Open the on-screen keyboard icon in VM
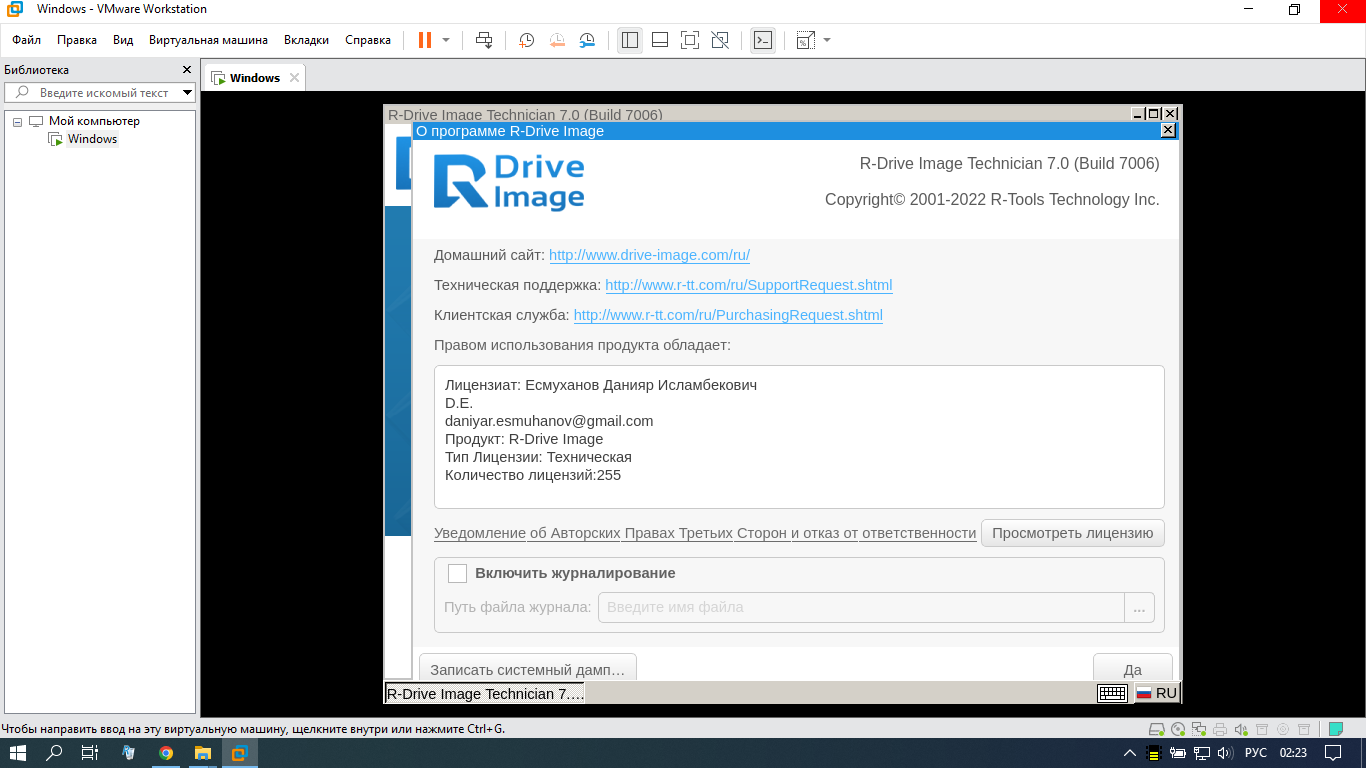This screenshot has height=768, width=1366. click(x=1112, y=693)
